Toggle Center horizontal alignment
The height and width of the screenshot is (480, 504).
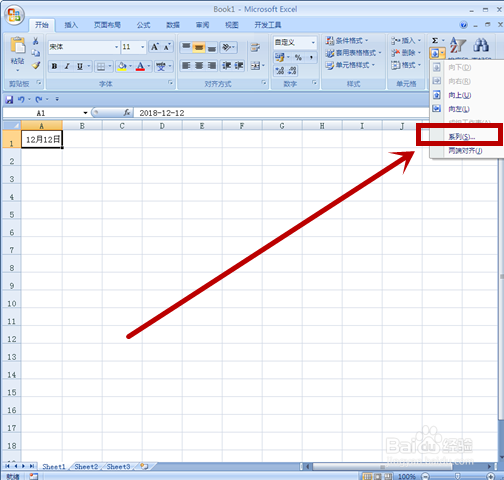(x=199, y=66)
